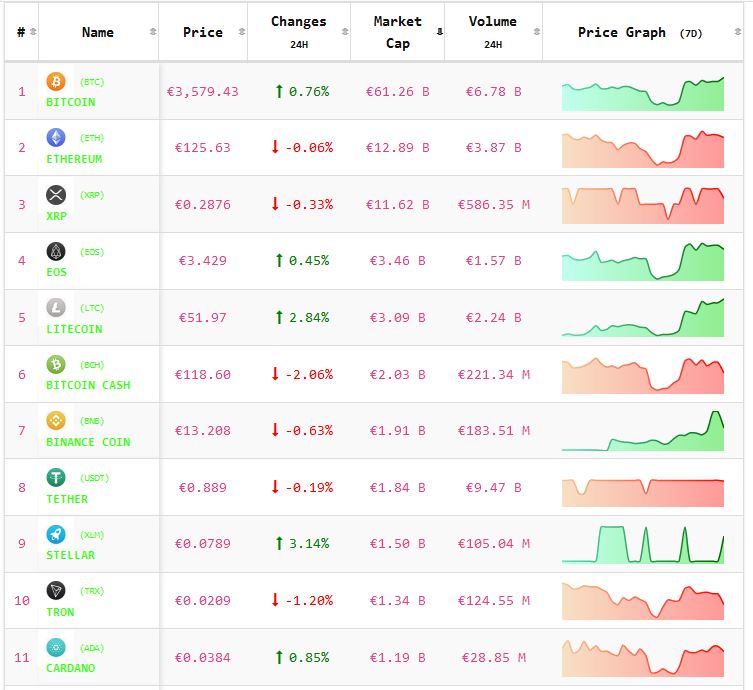753x690 pixels.
Task: Click the Volume 24H column header
Action: pos(493,32)
